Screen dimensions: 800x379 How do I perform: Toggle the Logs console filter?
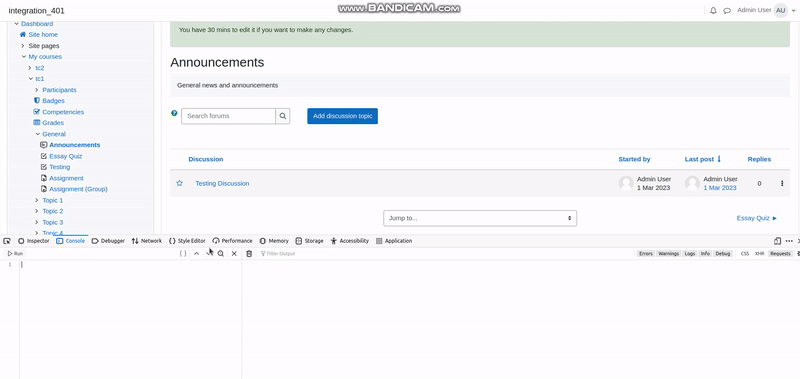pos(690,254)
